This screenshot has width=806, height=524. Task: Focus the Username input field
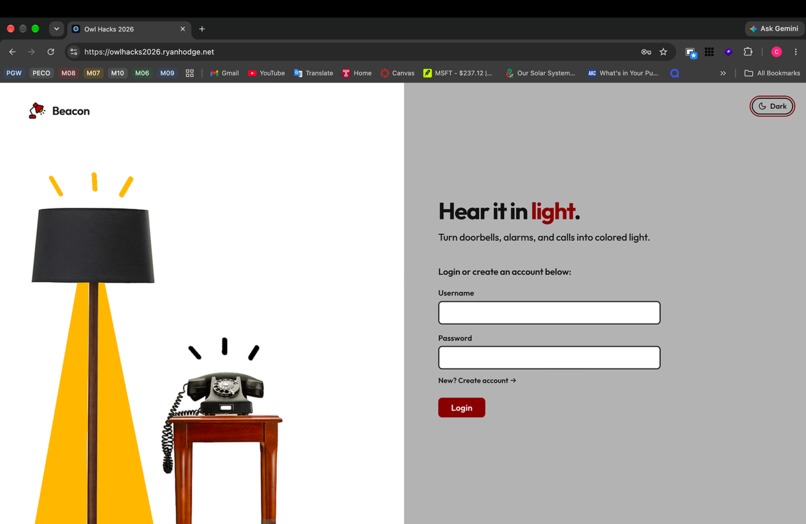tap(549, 313)
